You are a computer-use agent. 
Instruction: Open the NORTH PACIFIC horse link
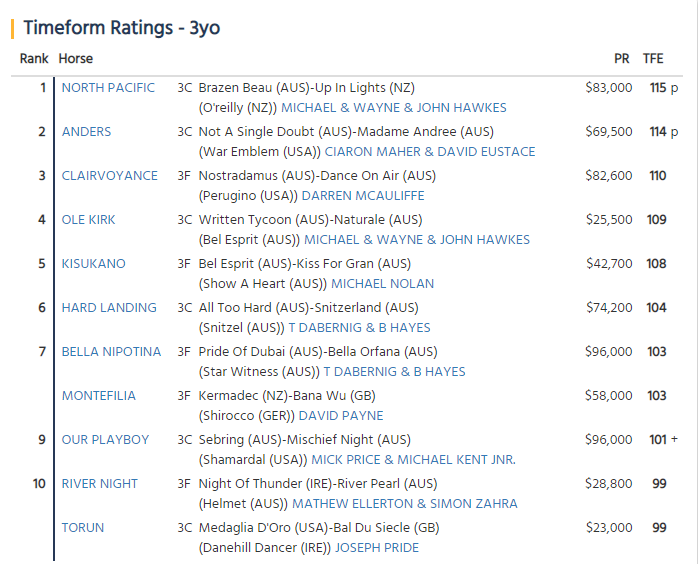[108, 88]
